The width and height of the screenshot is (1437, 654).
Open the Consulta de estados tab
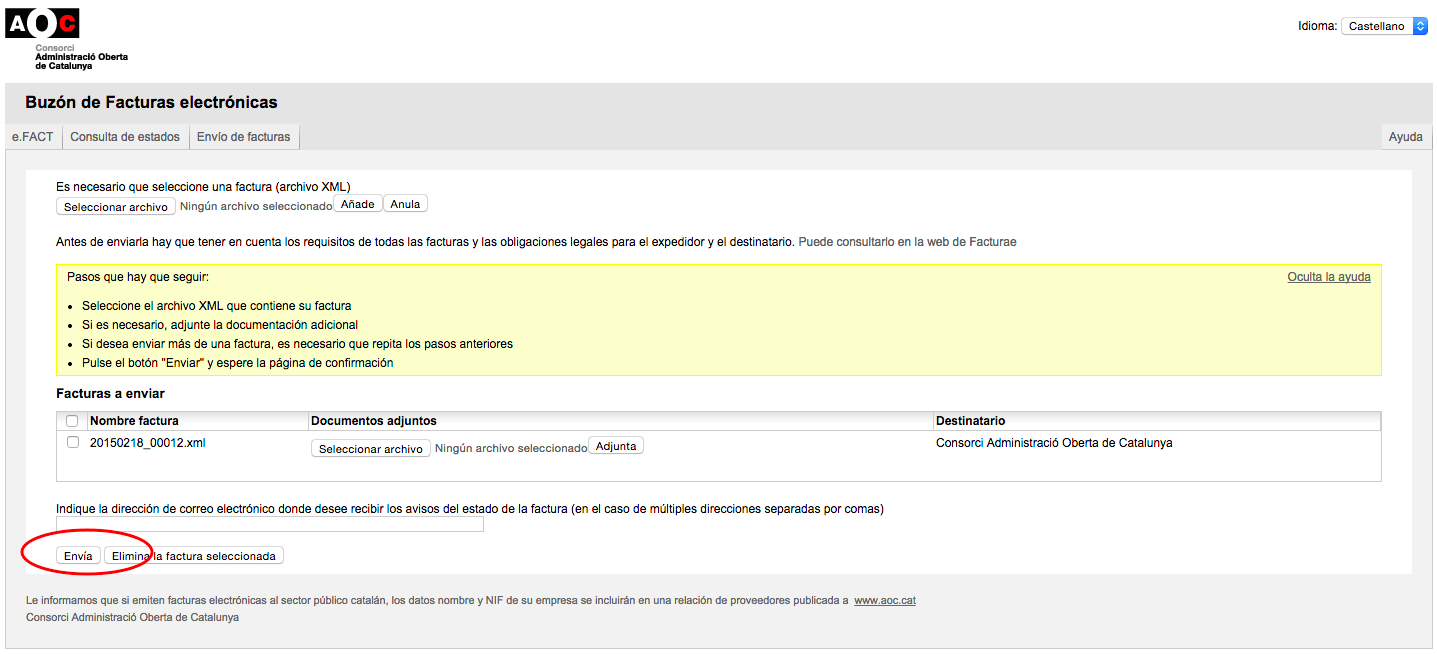[125, 136]
